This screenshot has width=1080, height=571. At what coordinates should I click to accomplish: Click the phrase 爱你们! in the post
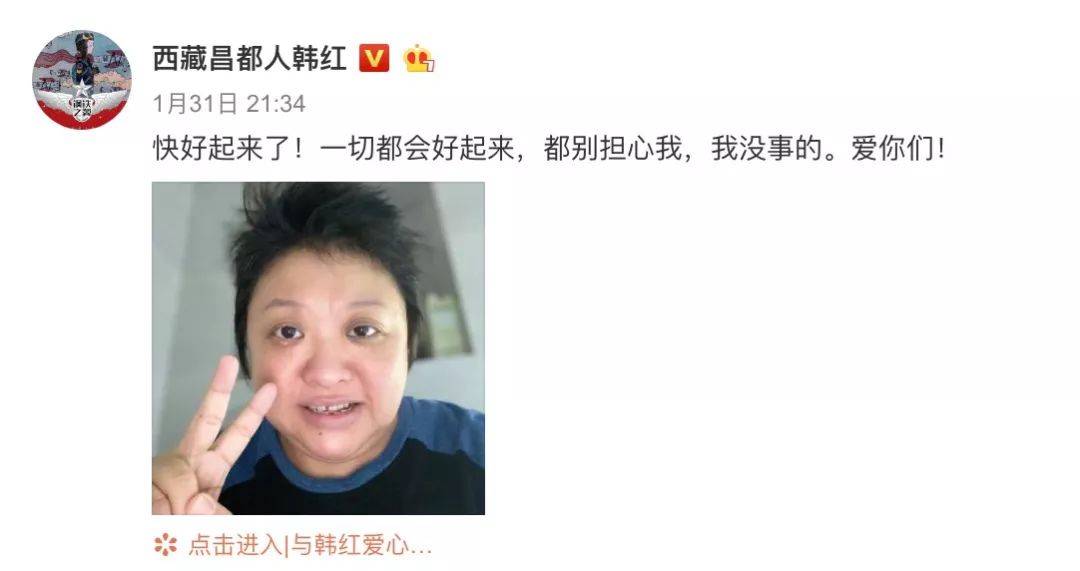898,148
